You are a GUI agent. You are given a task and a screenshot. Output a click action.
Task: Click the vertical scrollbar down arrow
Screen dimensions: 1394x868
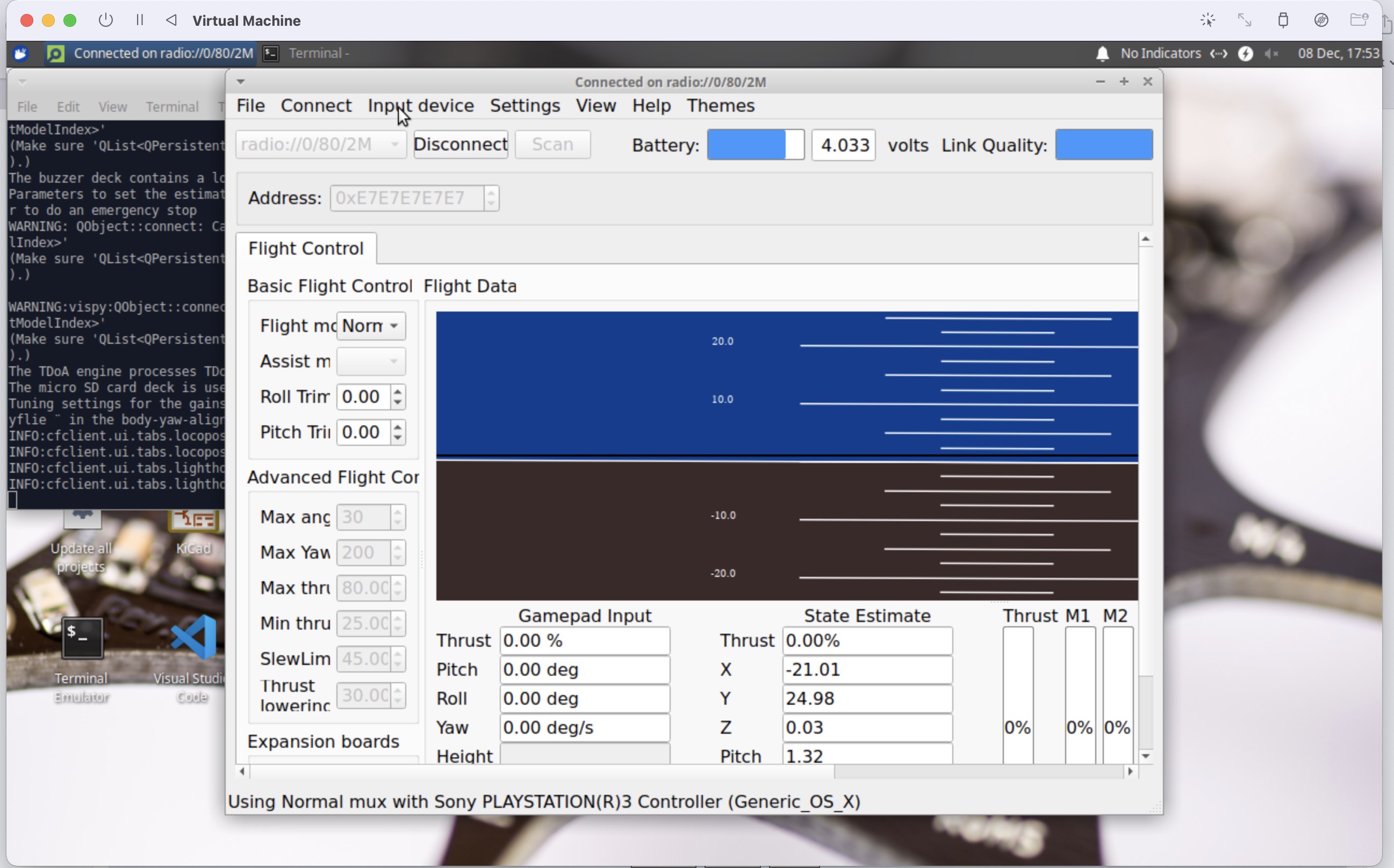pyautogui.click(x=1145, y=756)
